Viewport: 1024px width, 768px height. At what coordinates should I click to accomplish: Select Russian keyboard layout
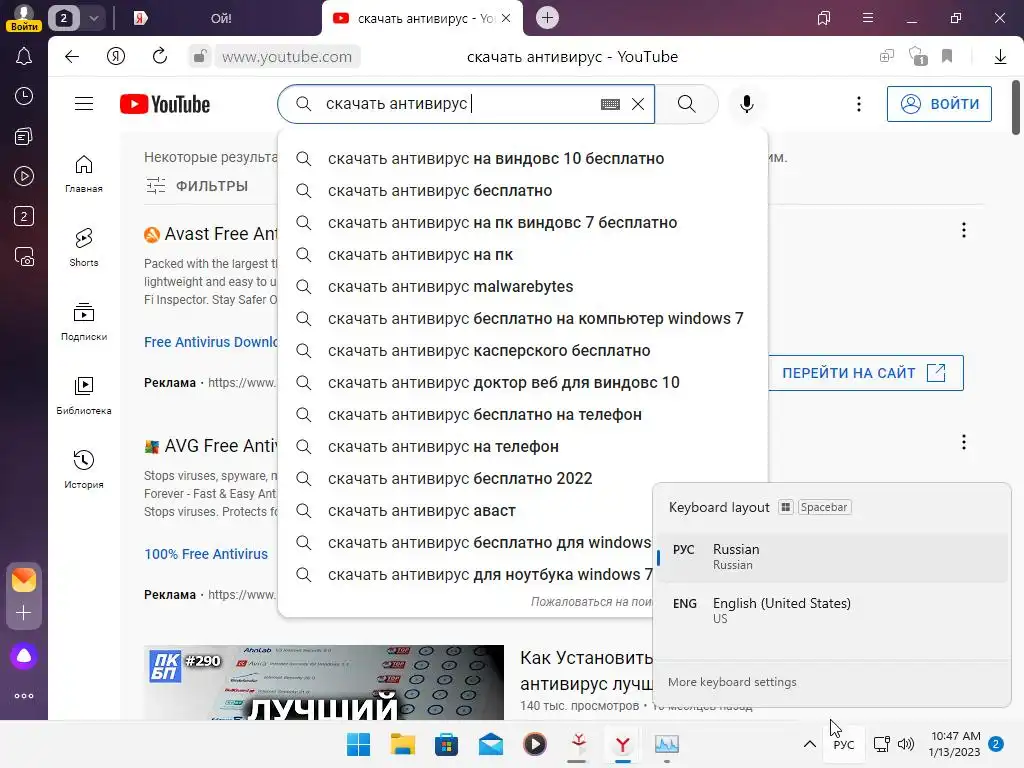click(x=831, y=557)
